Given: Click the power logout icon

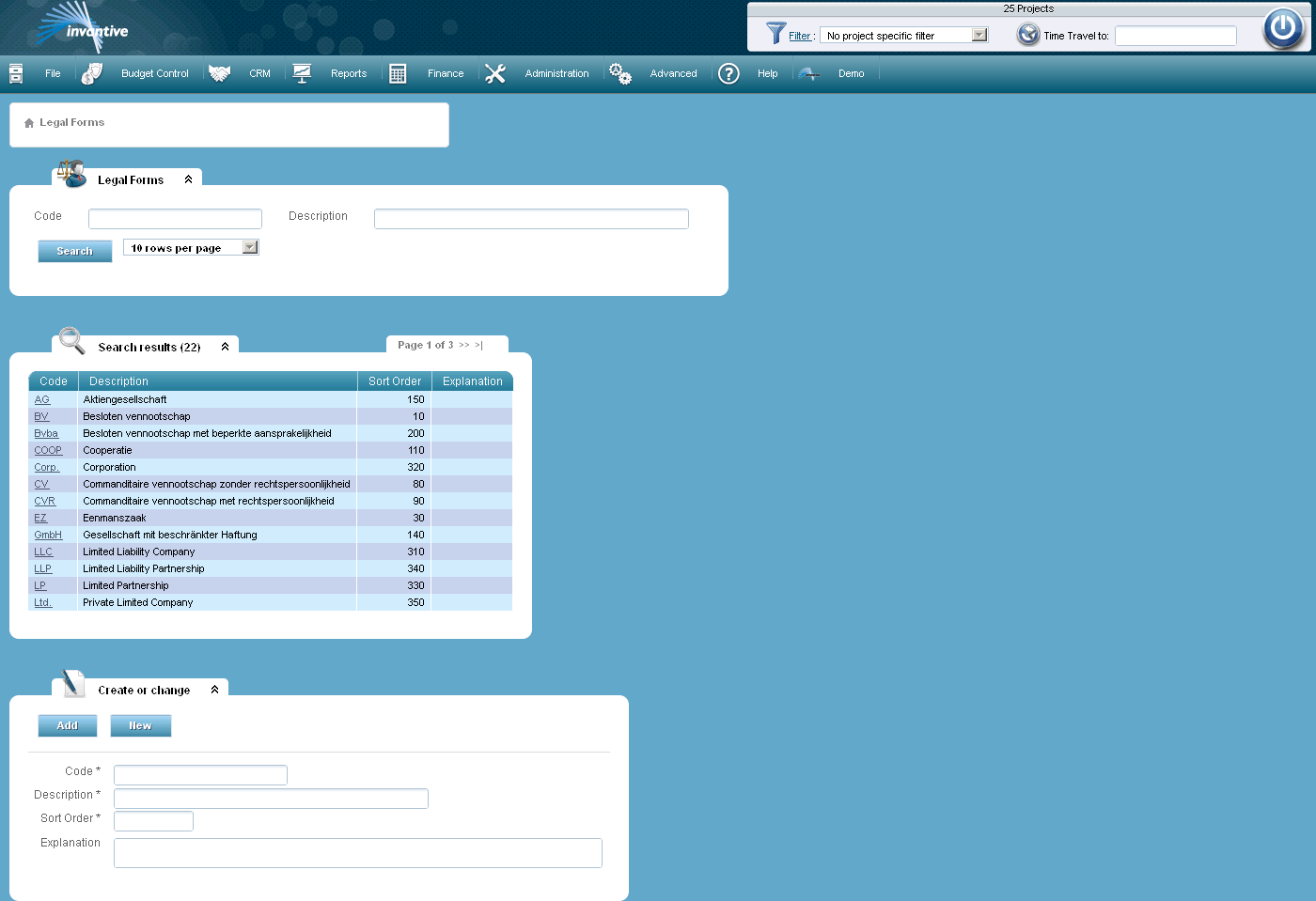Looking at the screenshot, I should click(1282, 28).
